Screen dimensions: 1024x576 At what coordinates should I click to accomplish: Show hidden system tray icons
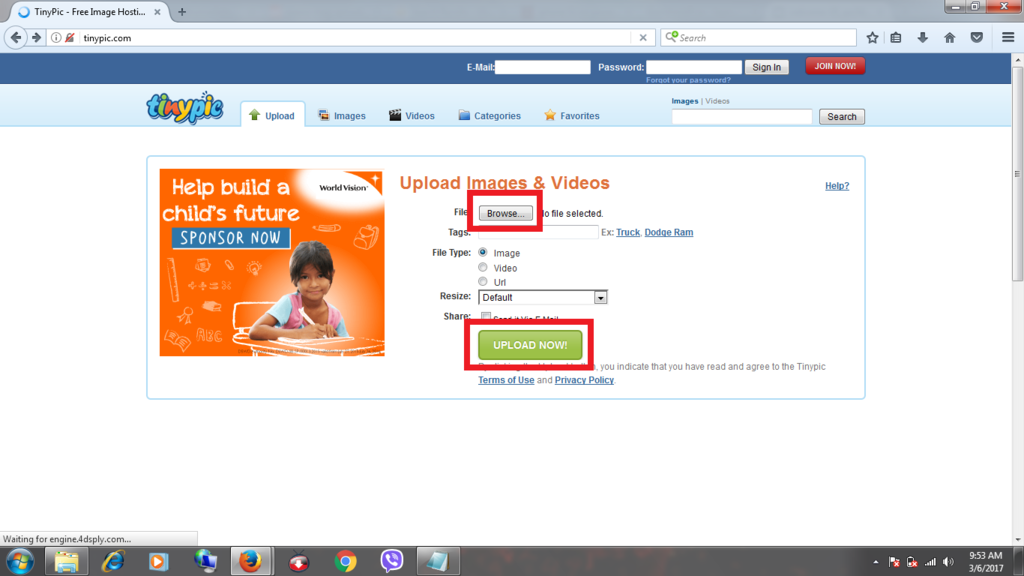click(876, 562)
